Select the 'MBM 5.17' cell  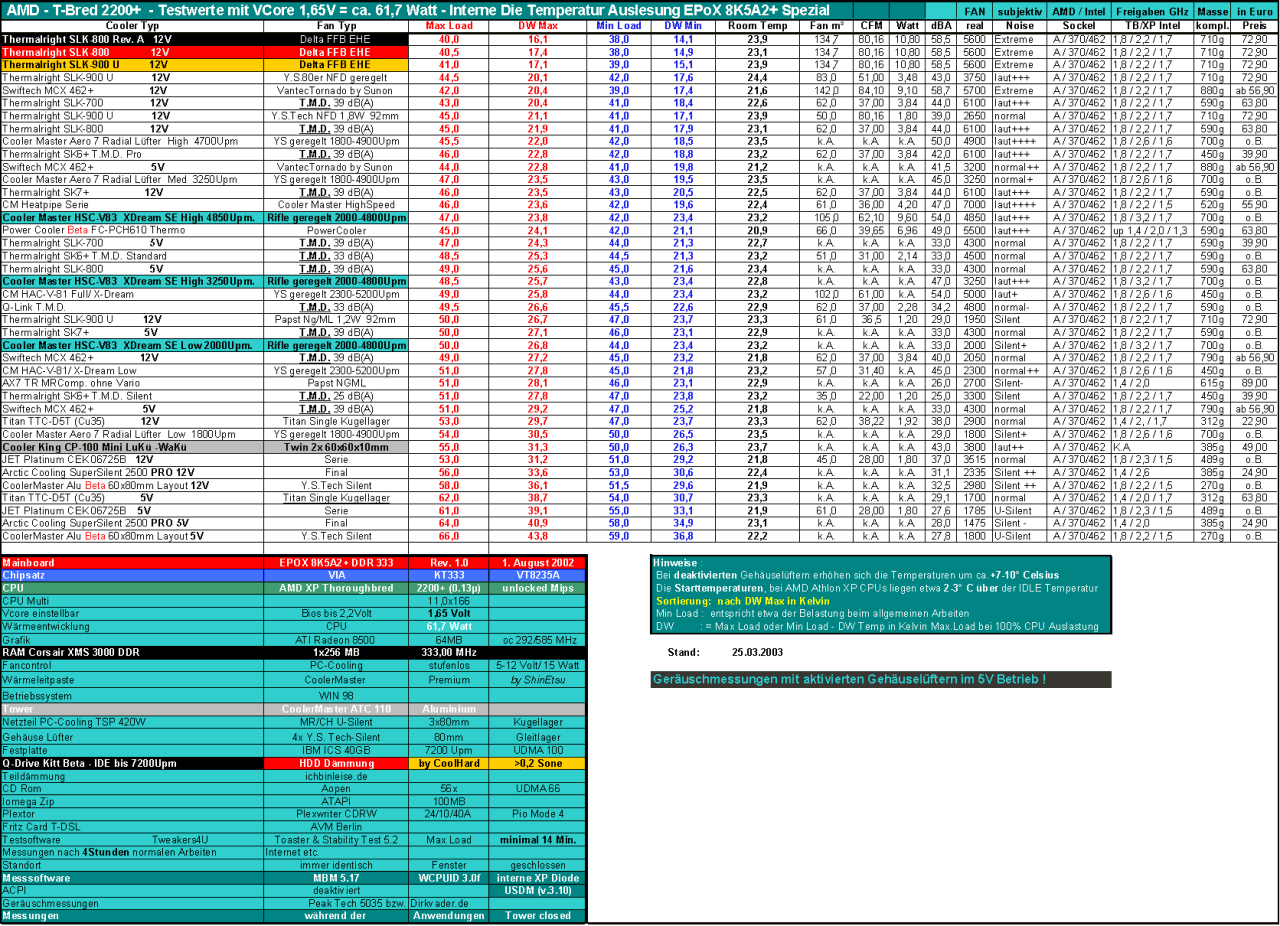tap(336, 877)
